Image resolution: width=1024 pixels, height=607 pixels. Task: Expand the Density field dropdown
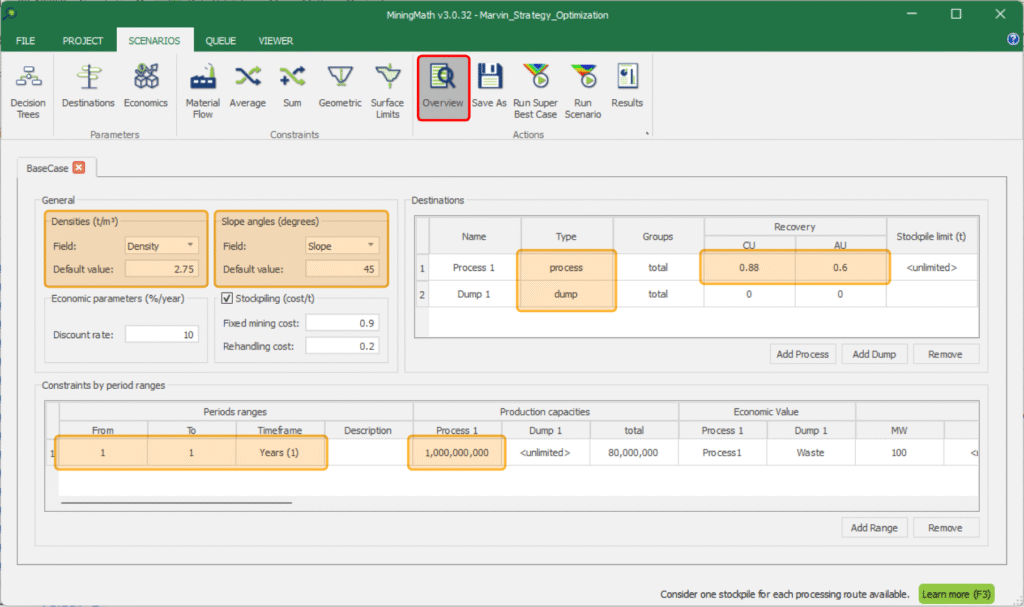click(x=190, y=246)
